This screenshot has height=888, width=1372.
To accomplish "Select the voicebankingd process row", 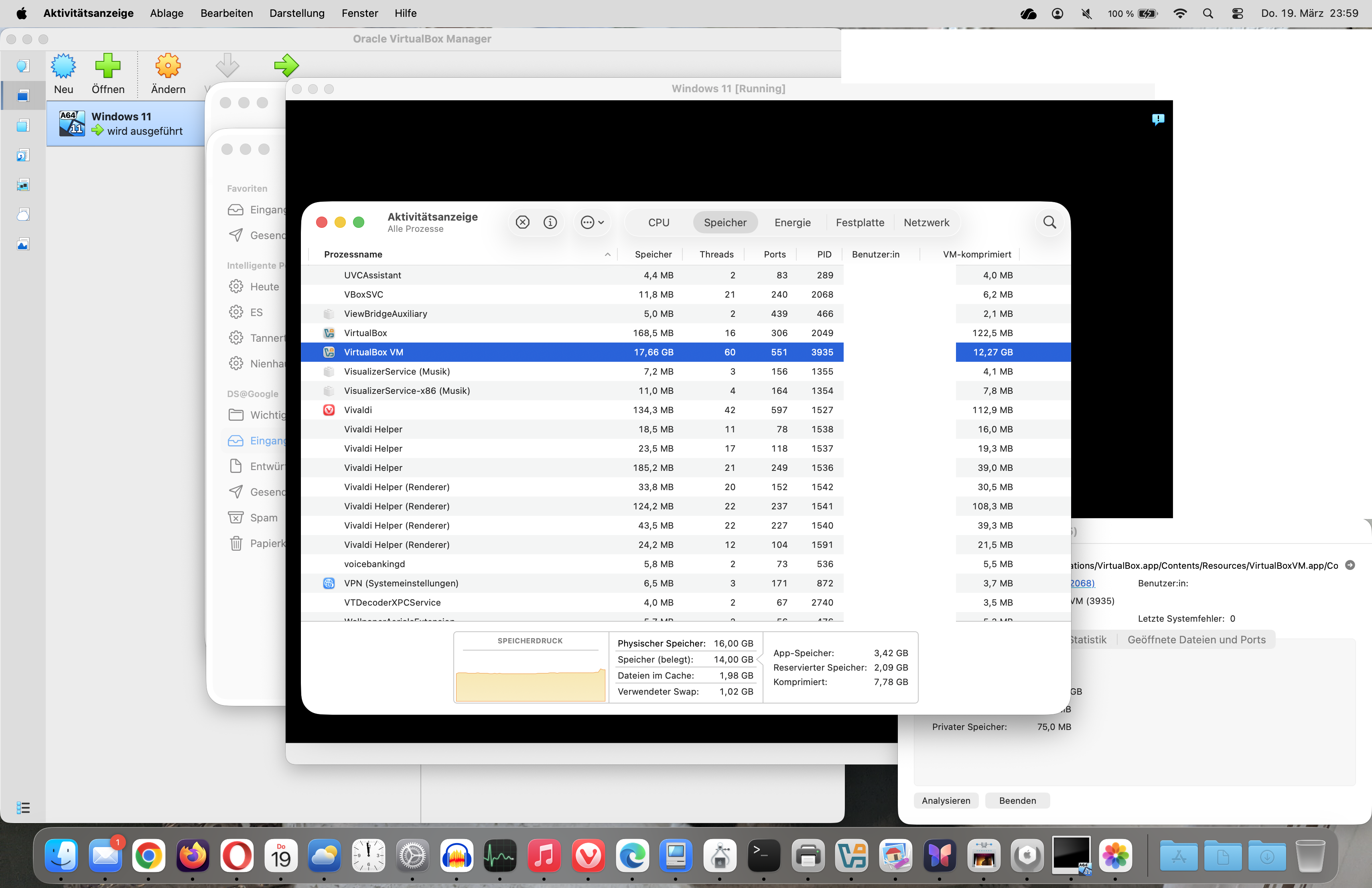I will tap(686, 564).
